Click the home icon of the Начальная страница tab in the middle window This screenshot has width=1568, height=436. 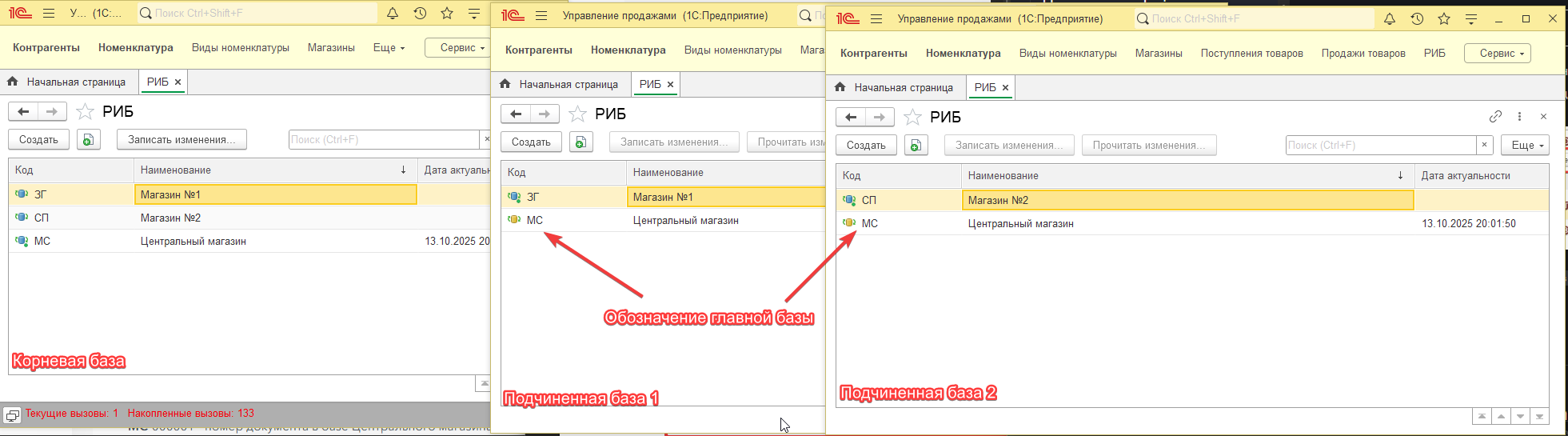(x=505, y=84)
